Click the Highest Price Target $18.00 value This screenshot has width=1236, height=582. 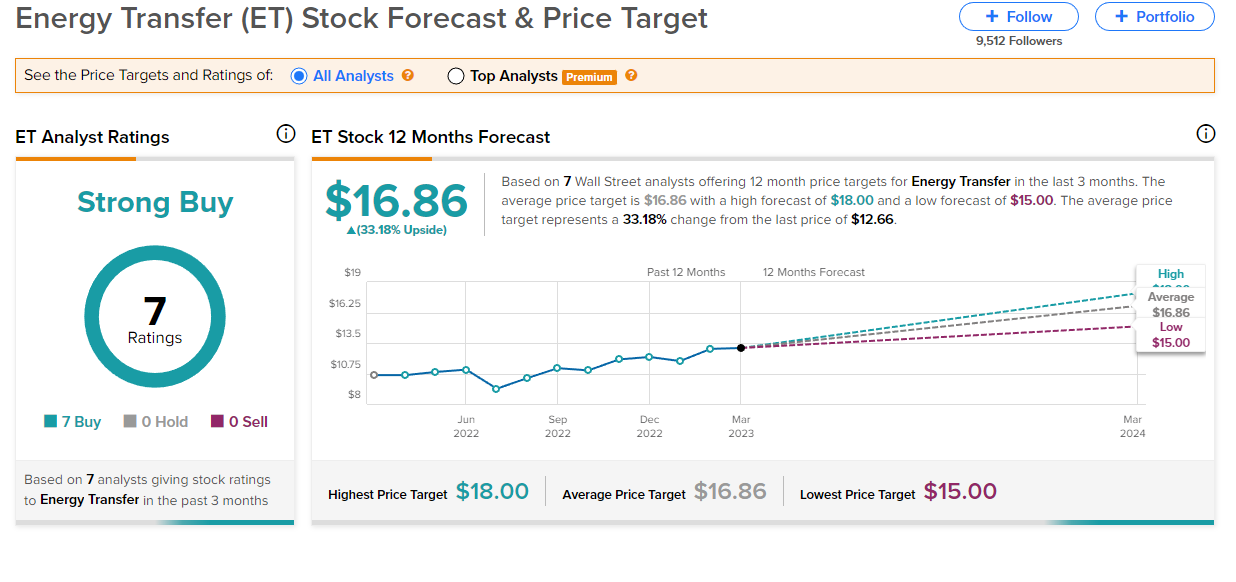[492, 492]
